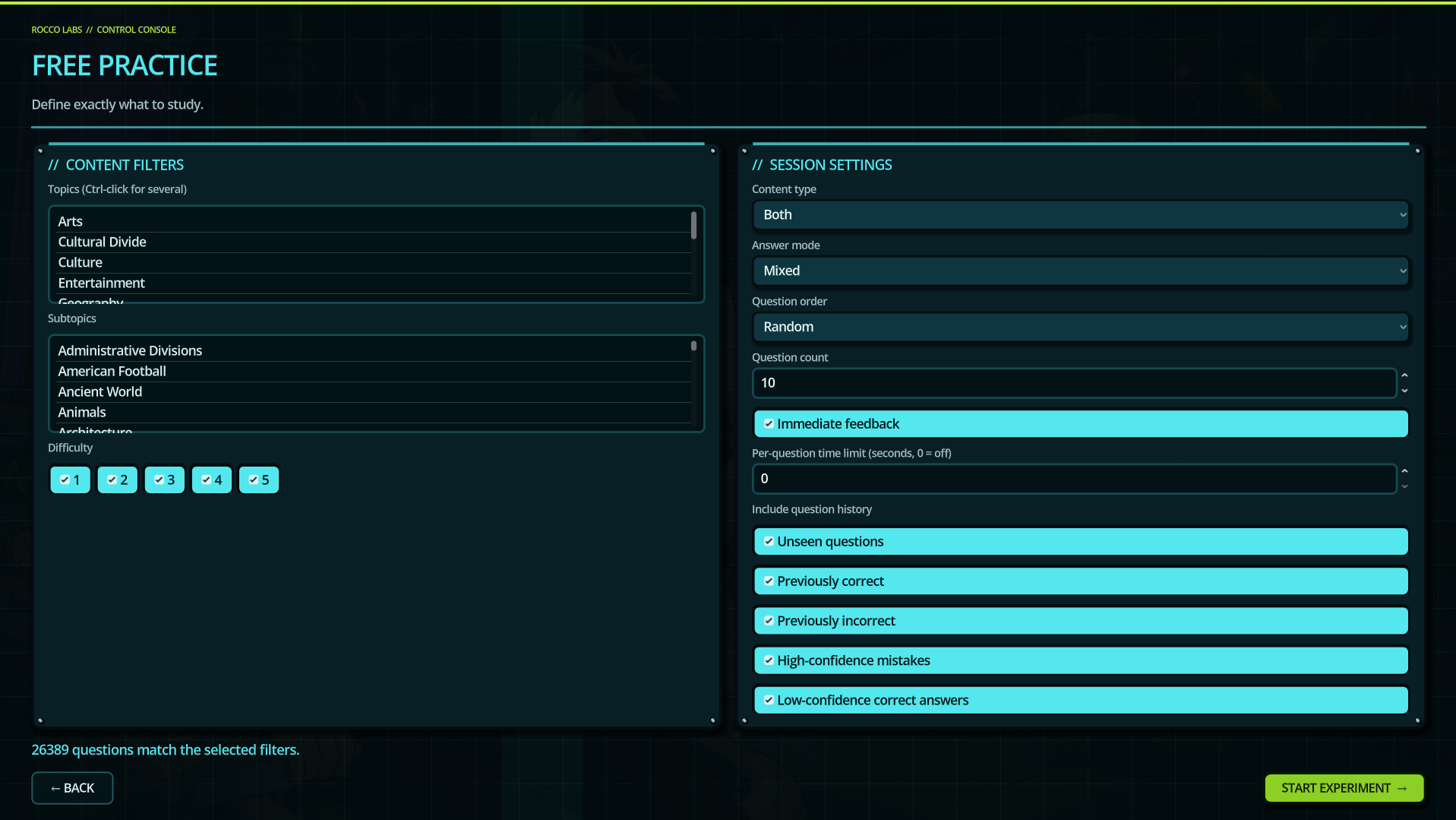Open the Answer mode dropdown
This screenshot has height=820, width=1456.
(x=1081, y=271)
